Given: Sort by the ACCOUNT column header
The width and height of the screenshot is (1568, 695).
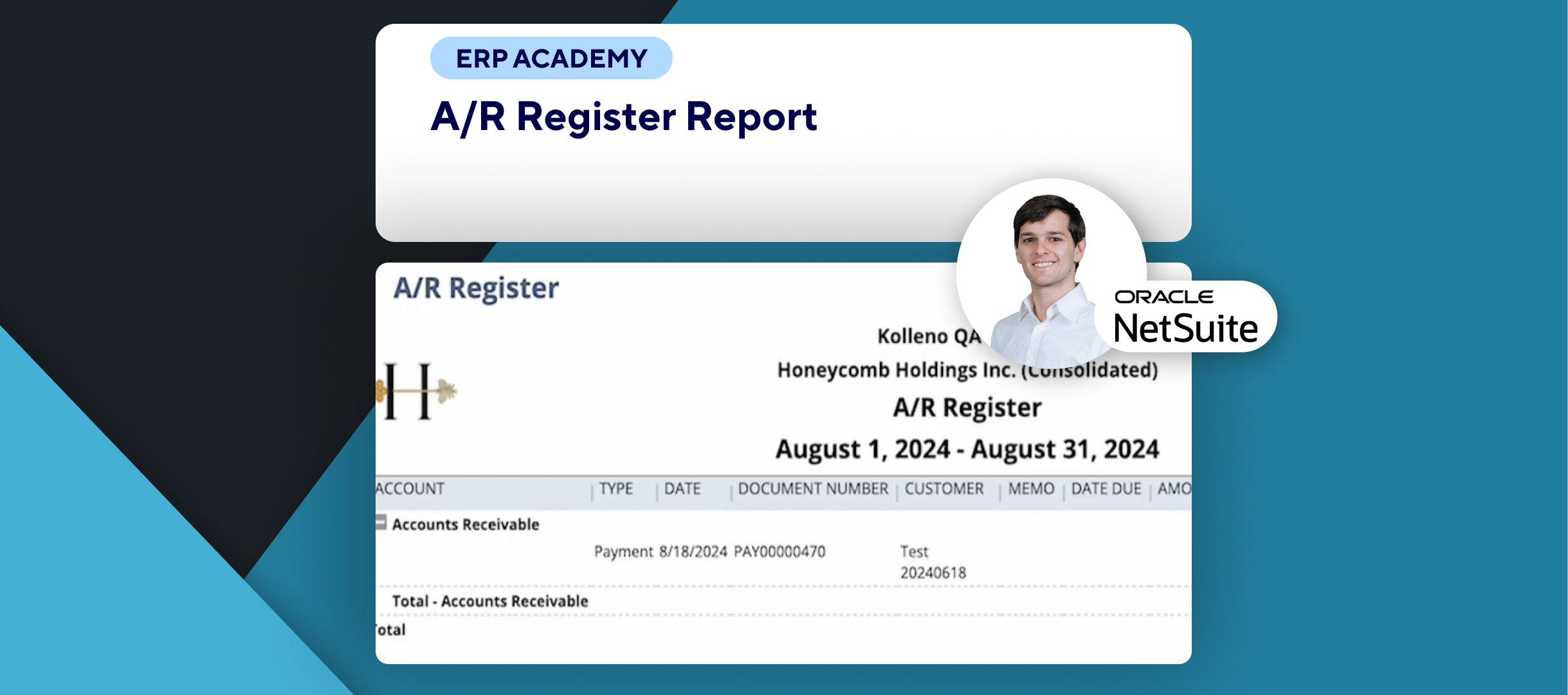Looking at the screenshot, I should [410, 489].
